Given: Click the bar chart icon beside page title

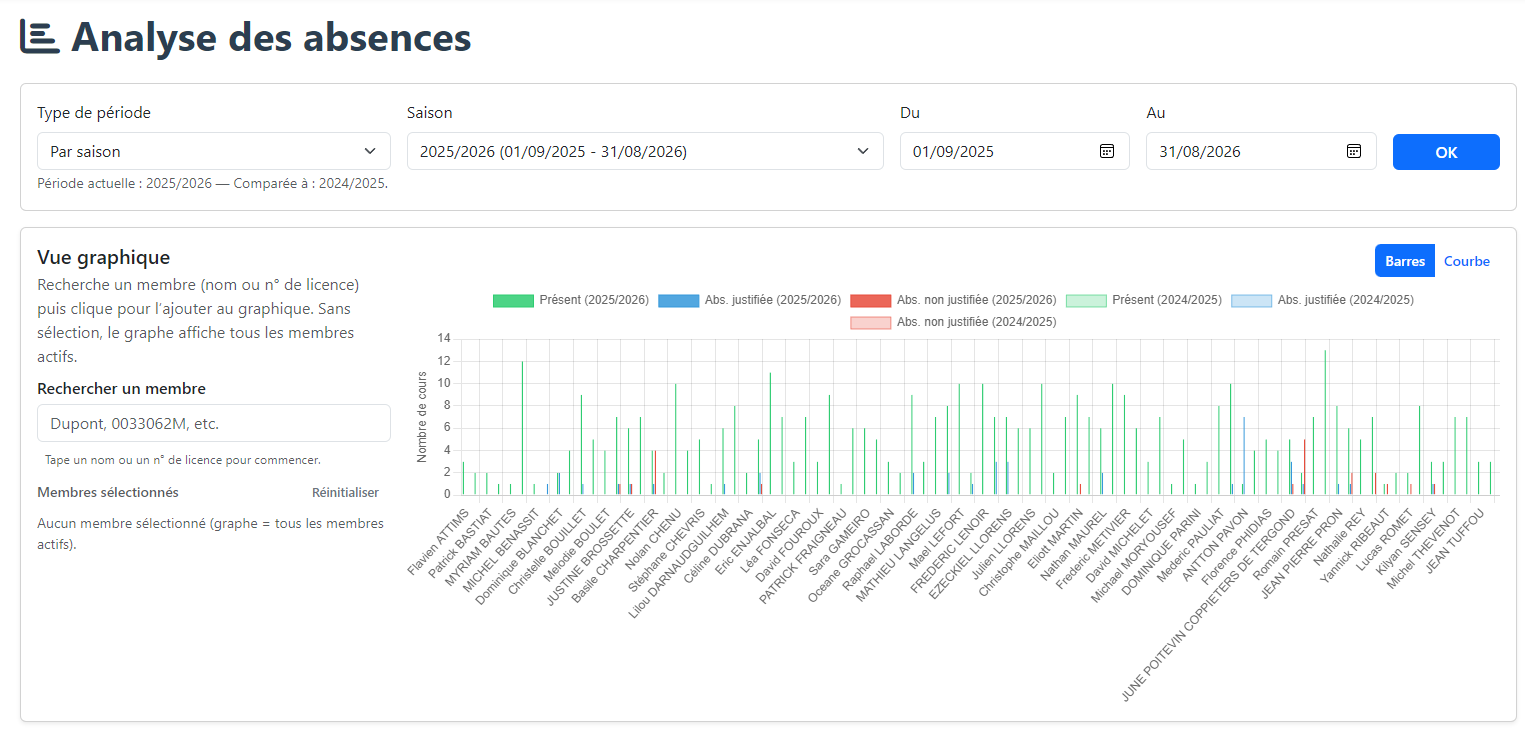Looking at the screenshot, I should [x=40, y=37].
